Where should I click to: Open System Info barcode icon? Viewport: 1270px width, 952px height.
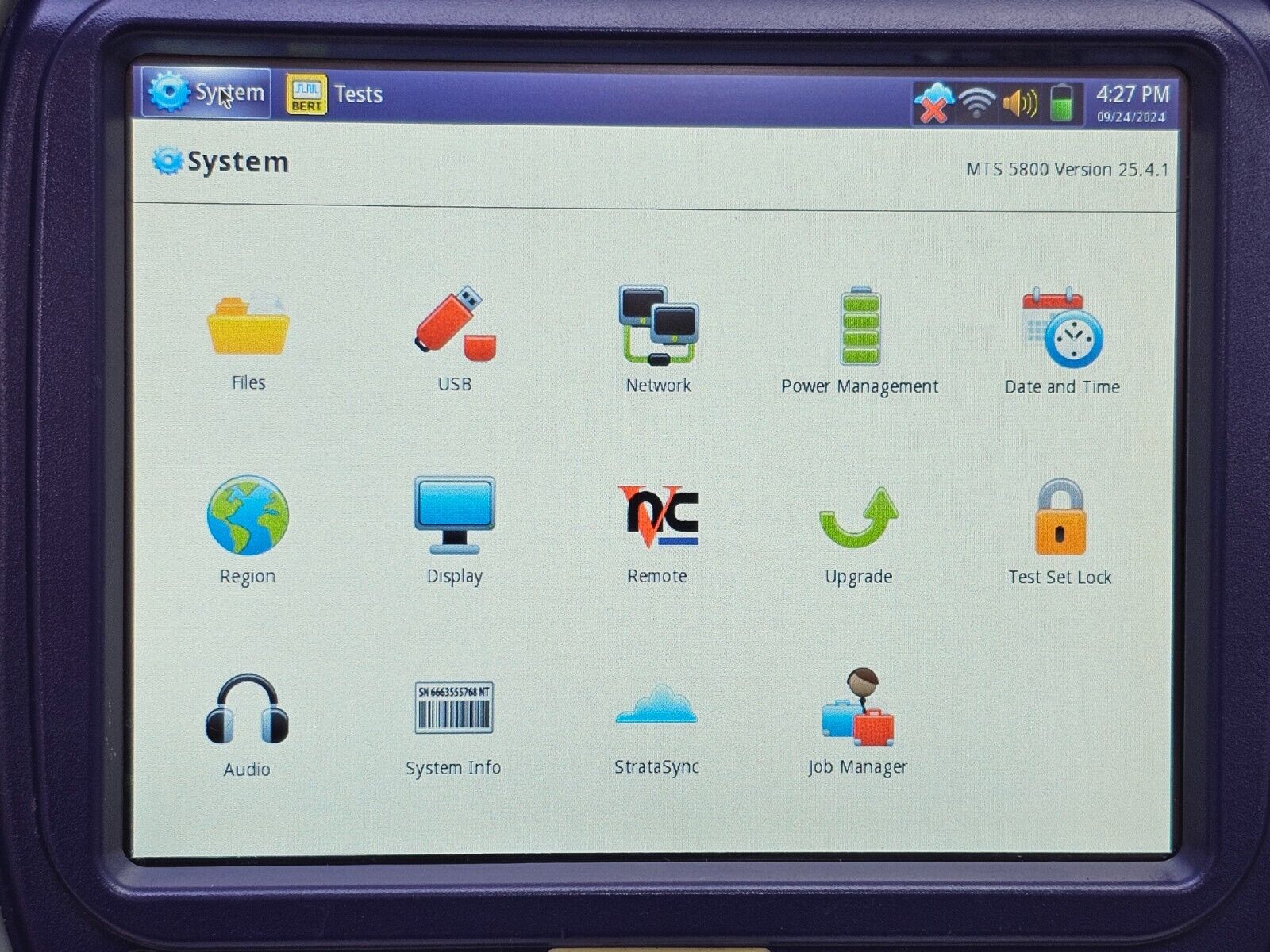click(454, 708)
